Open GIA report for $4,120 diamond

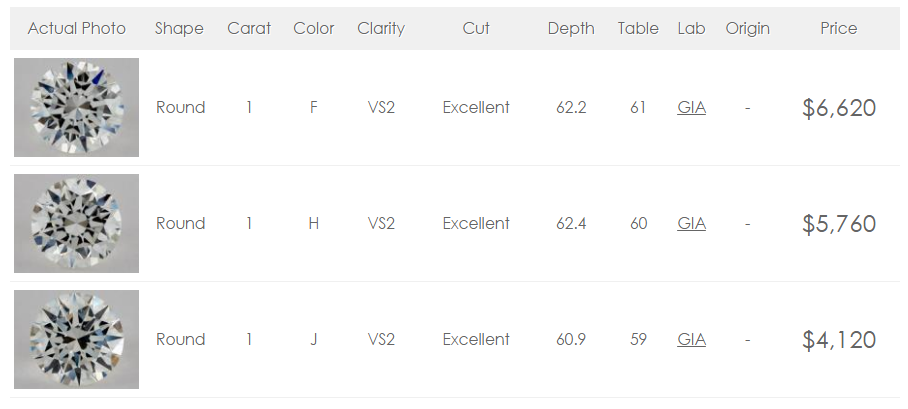(x=691, y=339)
